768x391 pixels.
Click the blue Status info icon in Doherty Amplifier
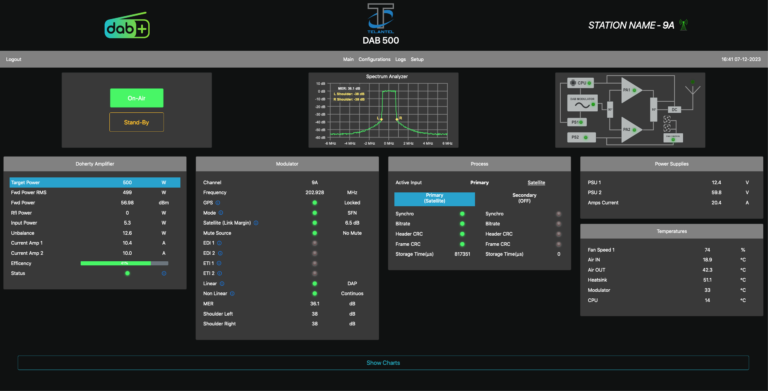pyautogui.click(x=164, y=273)
